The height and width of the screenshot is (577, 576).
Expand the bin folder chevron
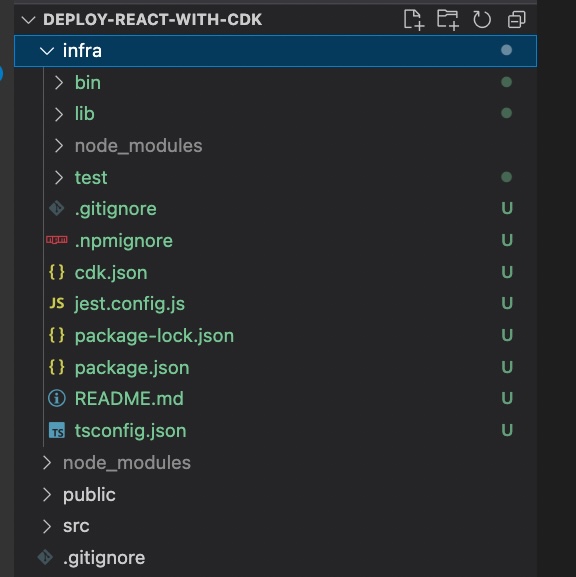coord(59,83)
